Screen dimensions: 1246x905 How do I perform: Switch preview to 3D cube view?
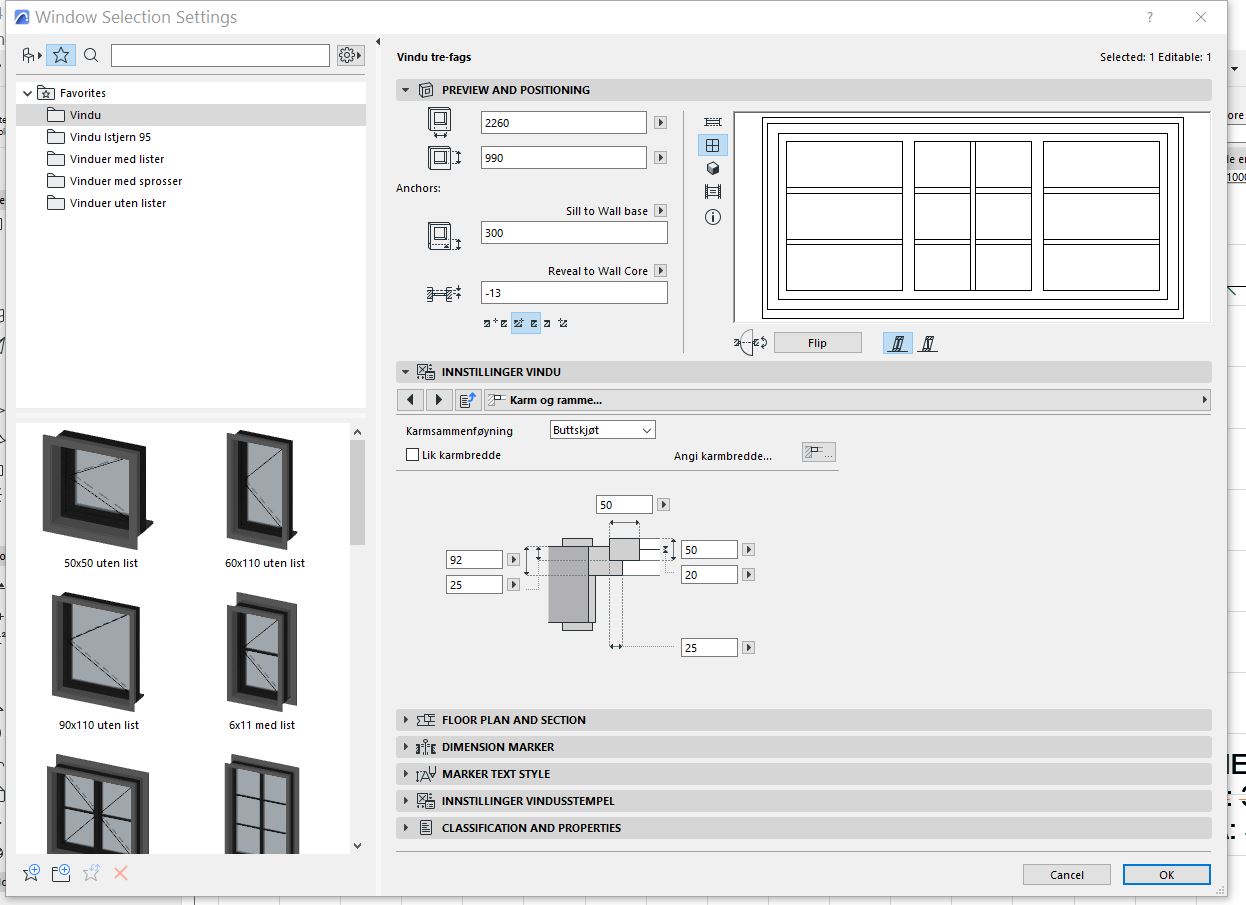pyautogui.click(x=713, y=168)
